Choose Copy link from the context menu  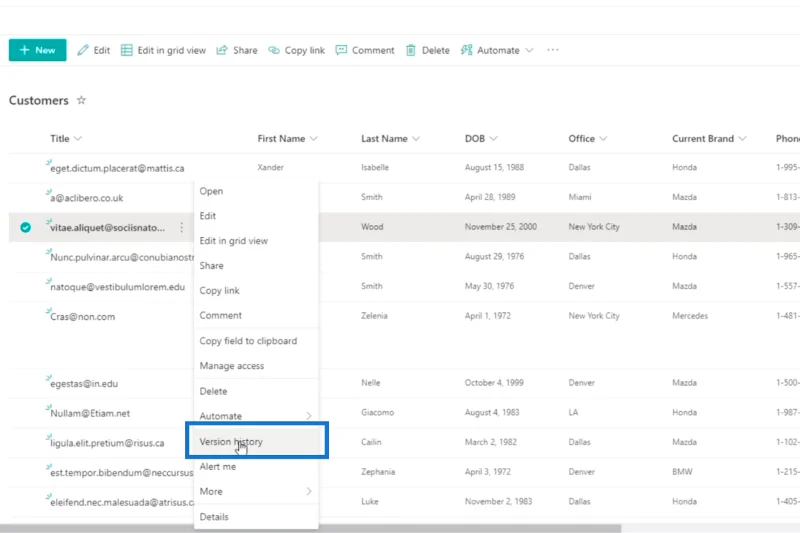click(256, 291)
